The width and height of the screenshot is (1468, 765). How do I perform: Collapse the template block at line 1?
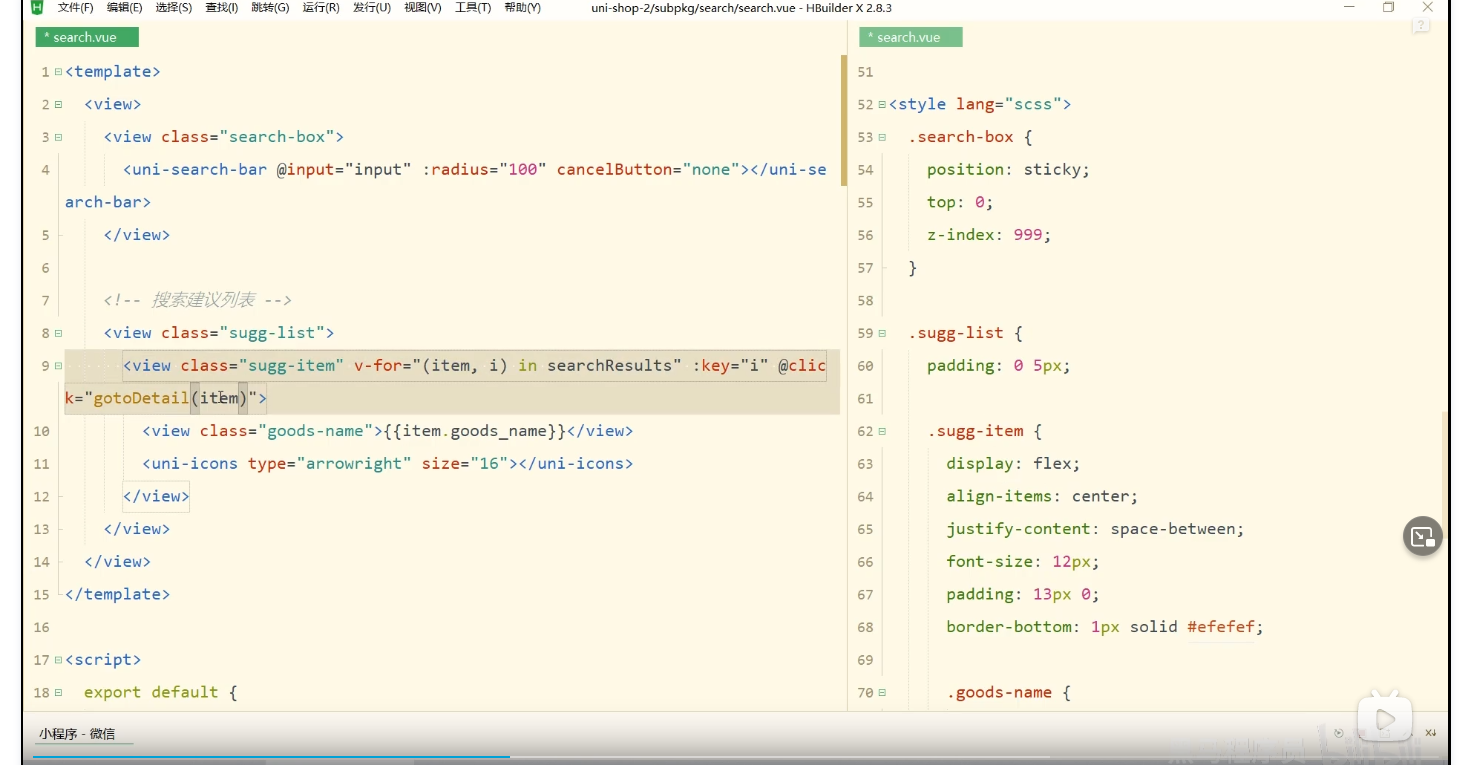coord(58,72)
